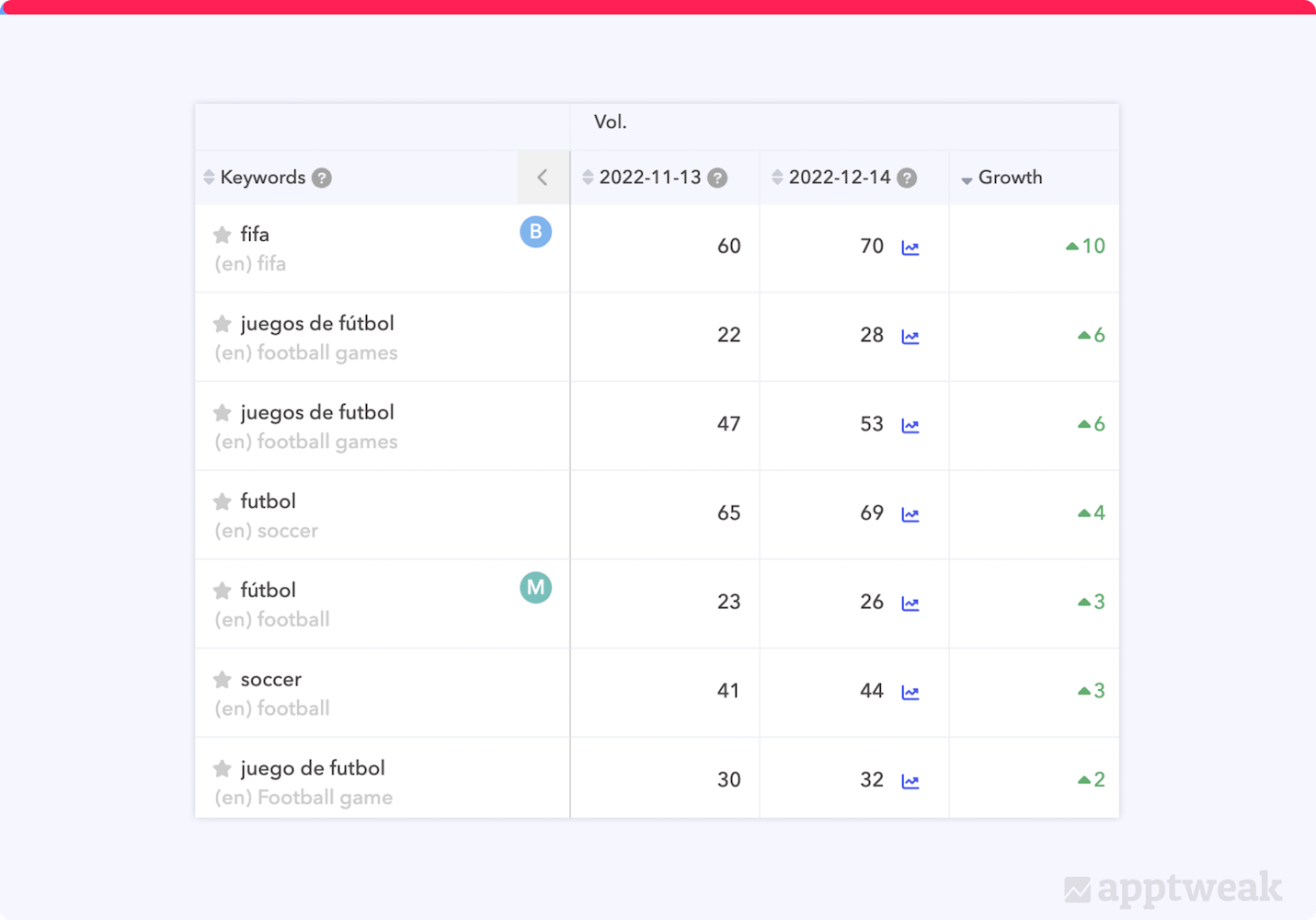
Task: Open the trend chart icon beside fifa's volume 70
Action: pyautogui.click(x=910, y=247)
